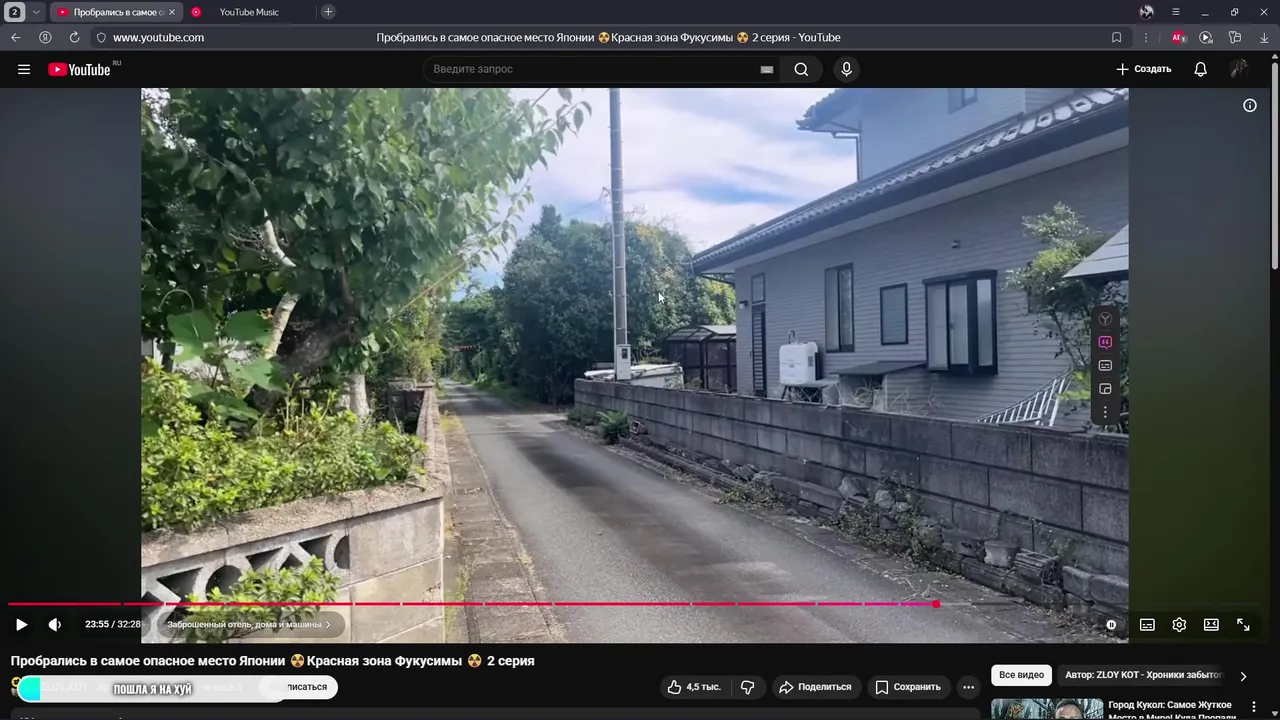This screenshot has width=1280, height=720.
Task: Select the Автор: ZLOY KOT chip
Action: (1143, 675)
